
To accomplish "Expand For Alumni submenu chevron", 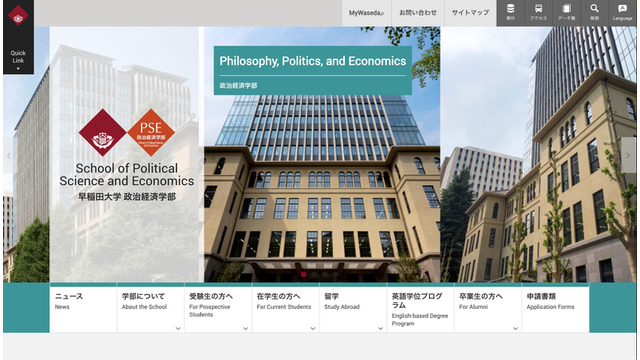I will tap(515, 328).
